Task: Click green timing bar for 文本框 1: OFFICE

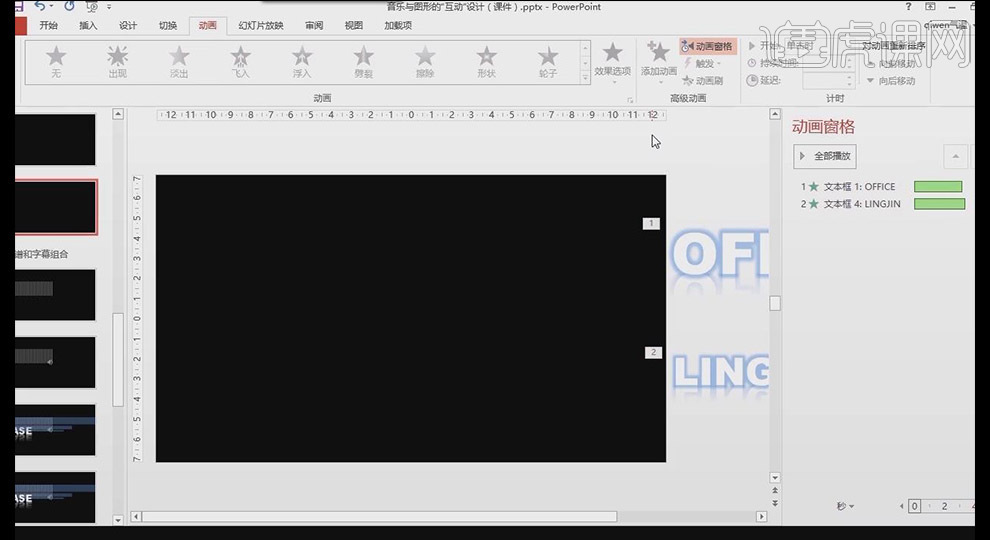Action: click(x=938, y=187)
